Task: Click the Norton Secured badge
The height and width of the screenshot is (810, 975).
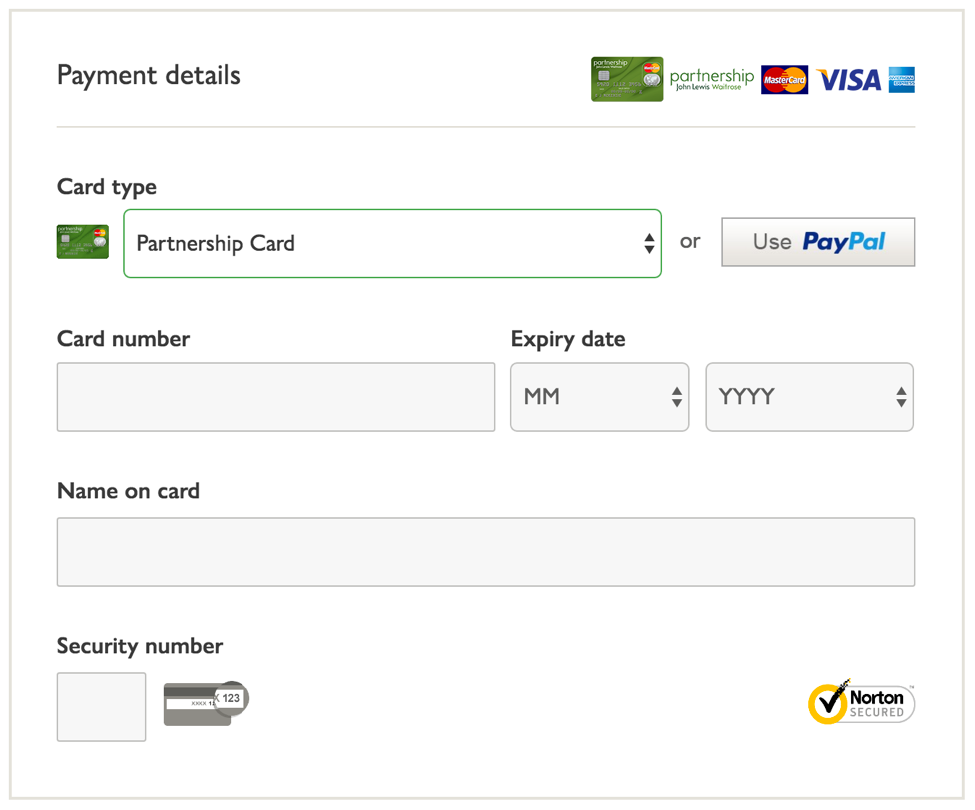Action: click(861, 701)
